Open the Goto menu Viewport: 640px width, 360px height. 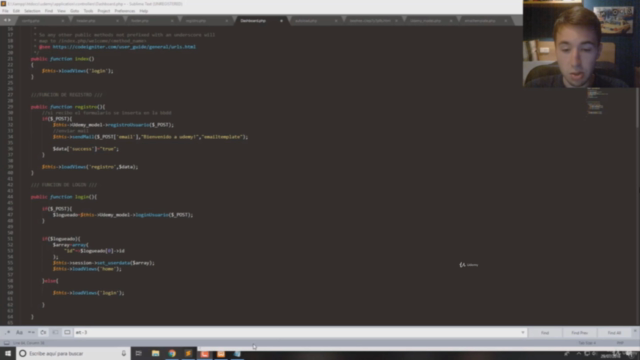pos(75,11)
